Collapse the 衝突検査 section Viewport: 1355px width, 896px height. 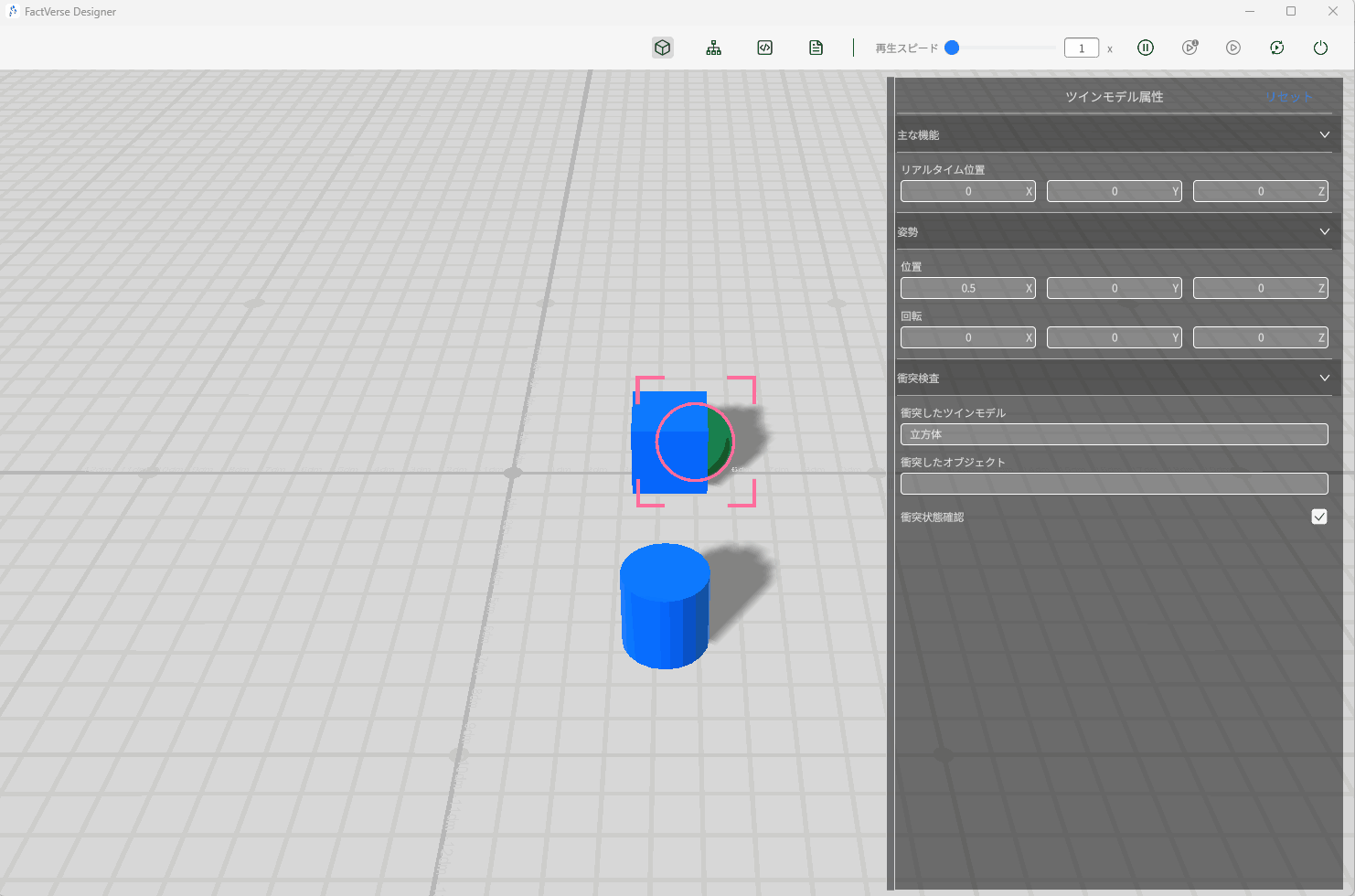1324,379
